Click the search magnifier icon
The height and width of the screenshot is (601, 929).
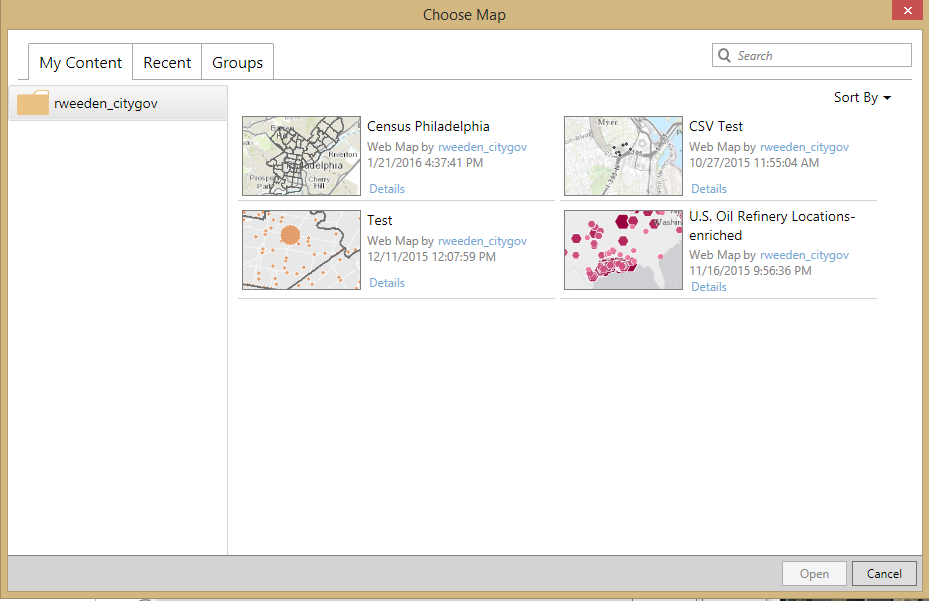click(x=724, y=56)
